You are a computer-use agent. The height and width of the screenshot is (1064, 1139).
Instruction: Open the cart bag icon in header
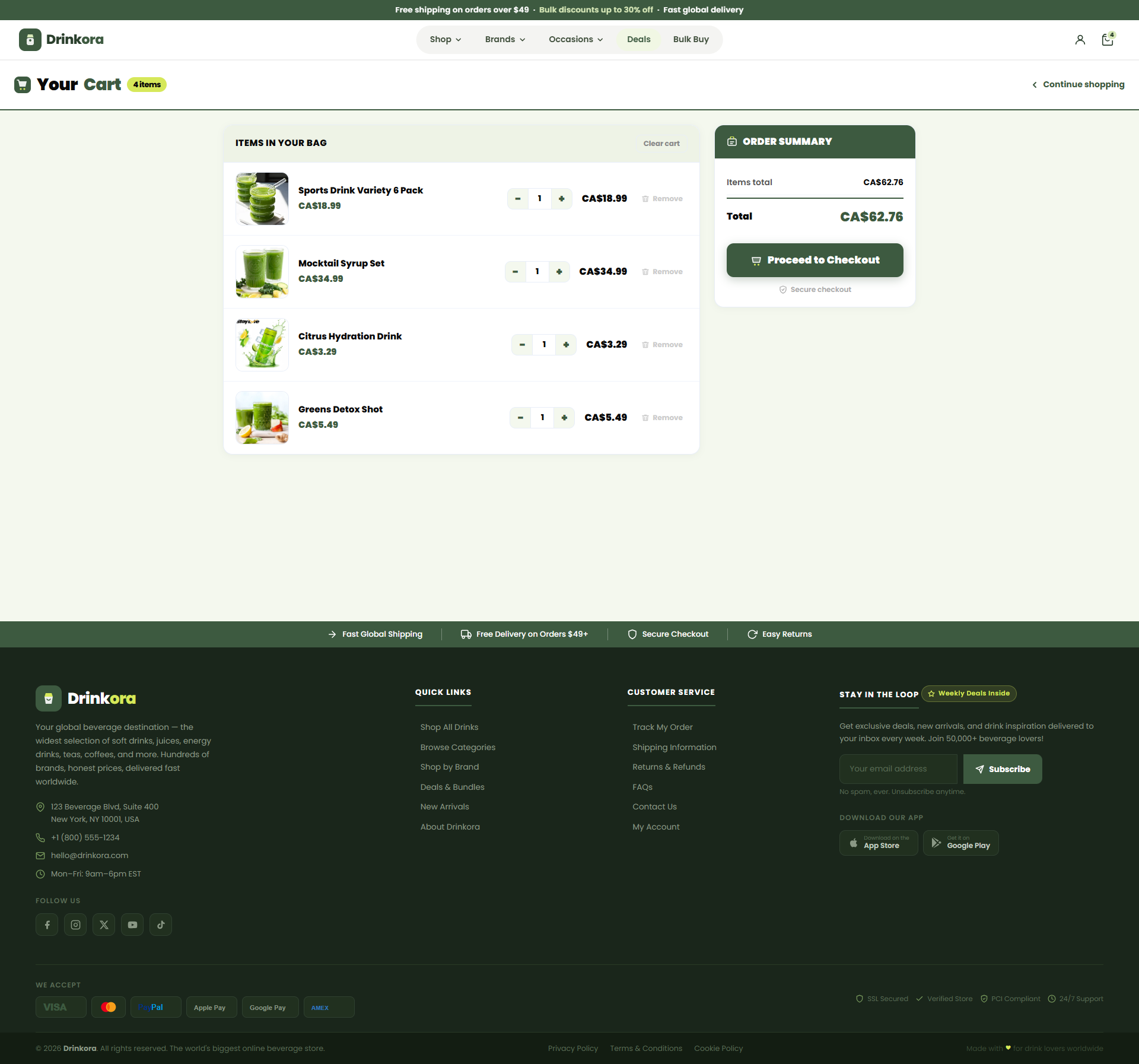tap(1108, 40)
